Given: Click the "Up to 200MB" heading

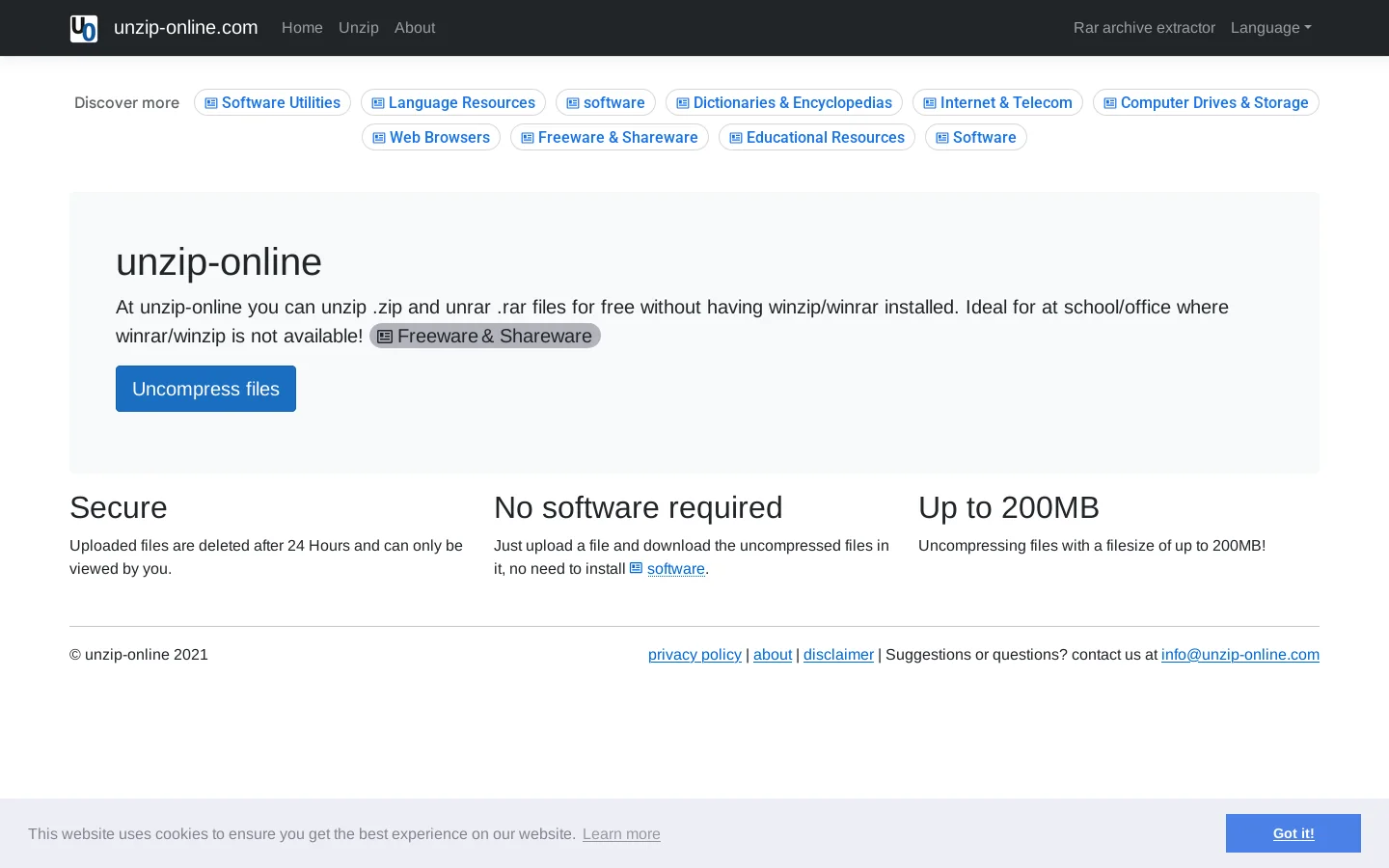Looking at the screenshot, I should [1009, 507].
